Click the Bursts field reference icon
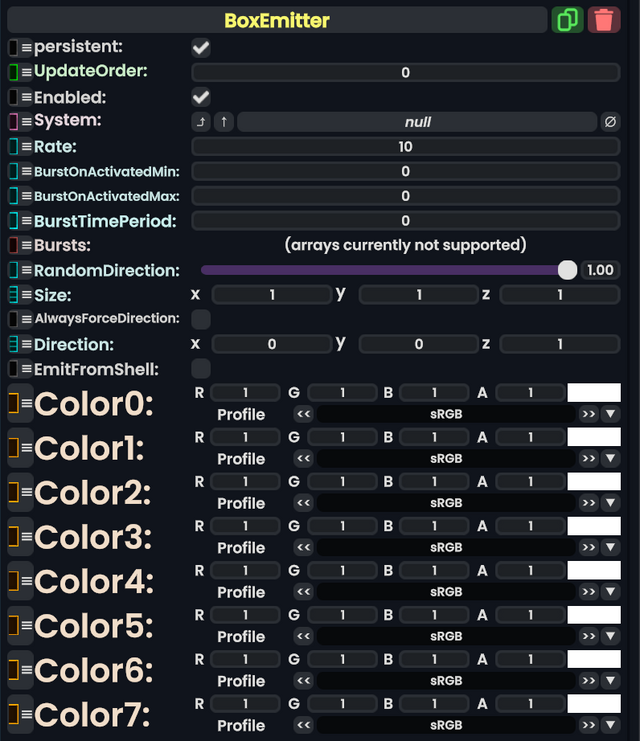640x741 pixels. (13, 245)
